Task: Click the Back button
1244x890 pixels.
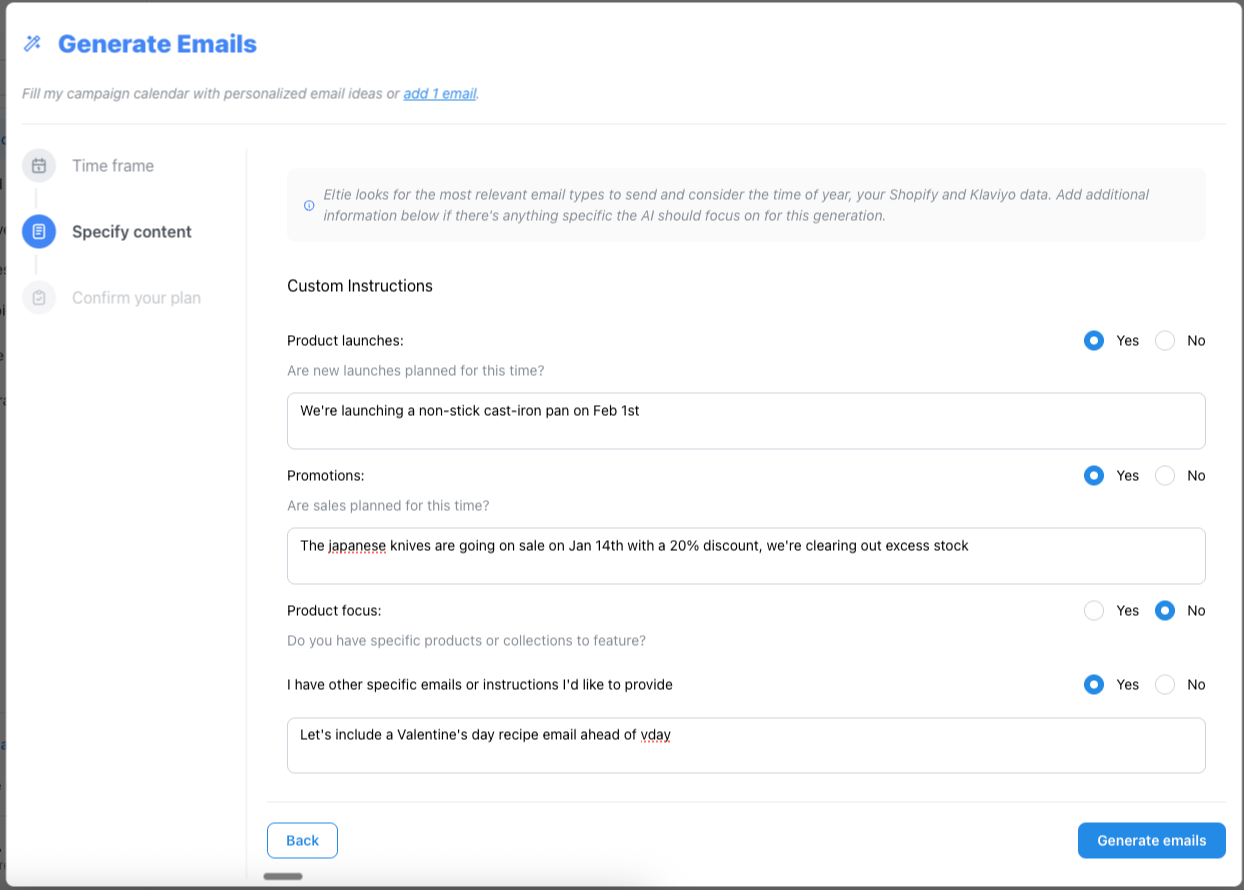Action: [302, 841]
